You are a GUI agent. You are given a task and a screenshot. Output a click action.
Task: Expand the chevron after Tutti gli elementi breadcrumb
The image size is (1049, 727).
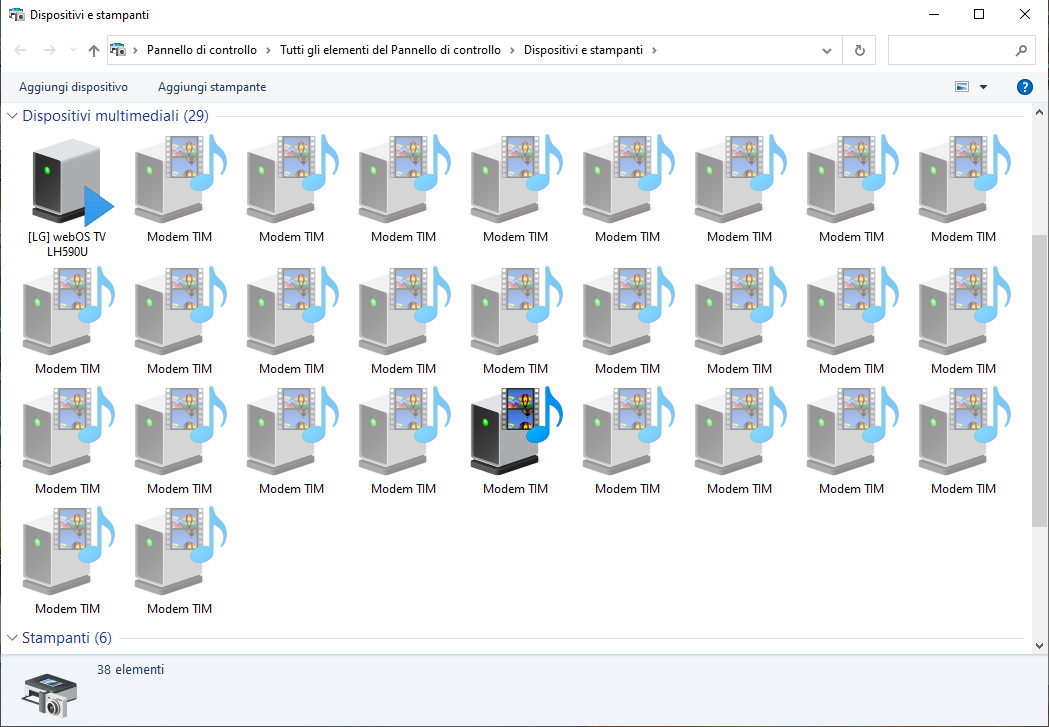tap(512, 50)
